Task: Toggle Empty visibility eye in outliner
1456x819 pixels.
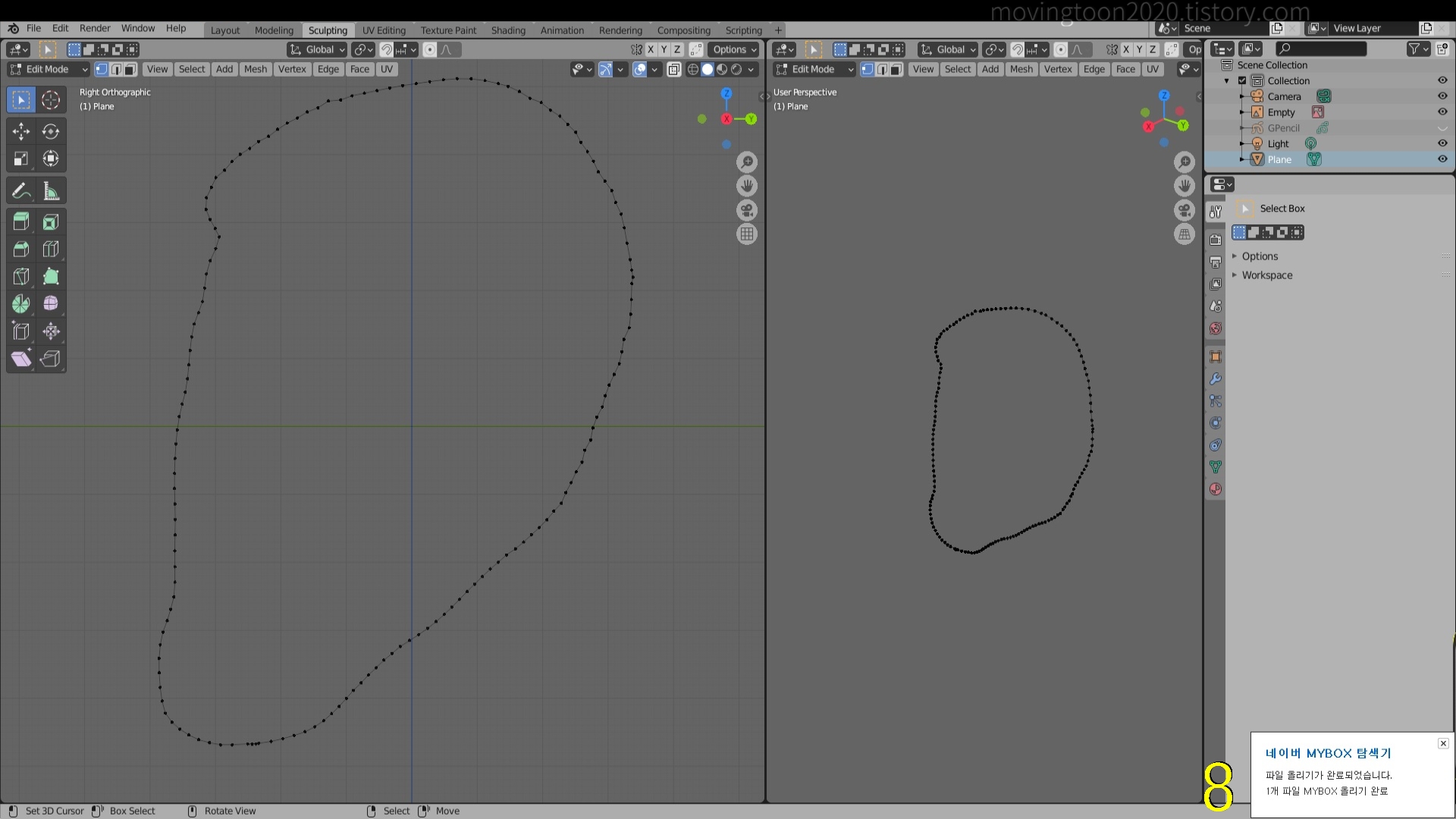Action: tap(1442, 111)
